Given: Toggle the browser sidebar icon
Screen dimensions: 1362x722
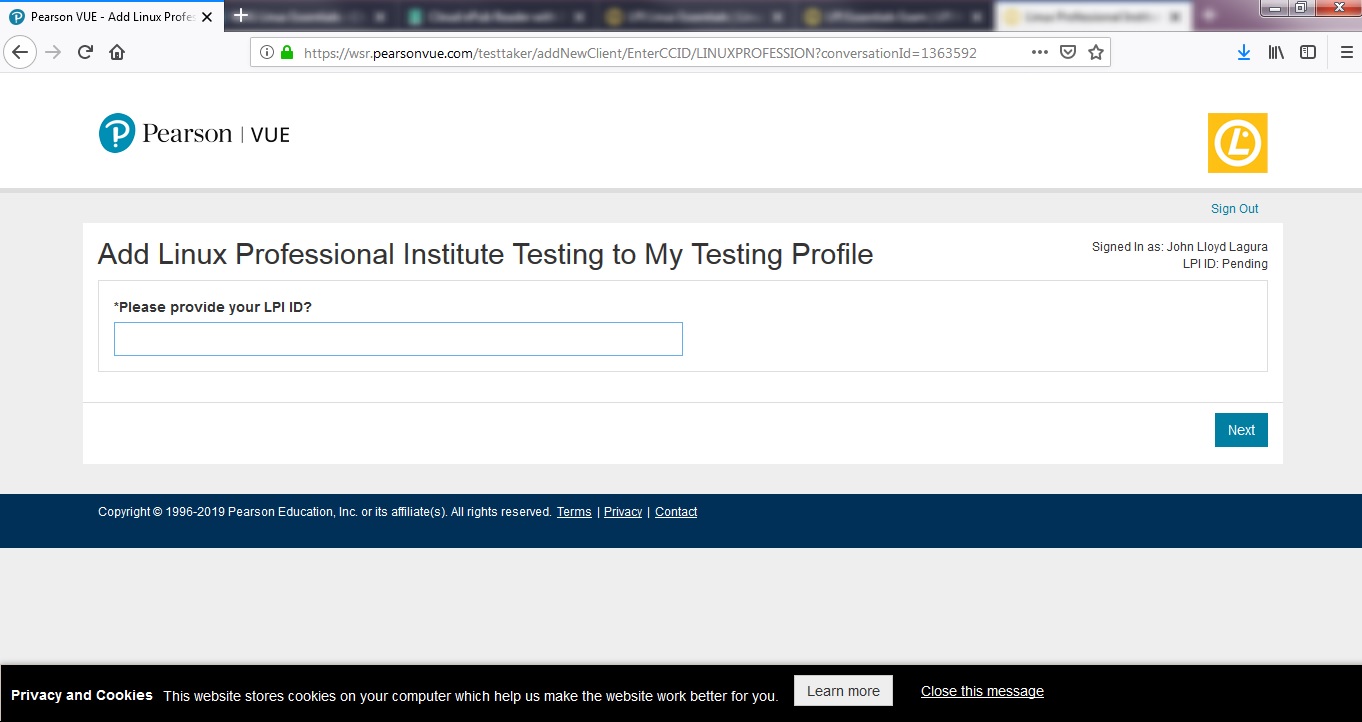Looking at the screenshot, I should pyautogui.click(x=1308, y=53).
